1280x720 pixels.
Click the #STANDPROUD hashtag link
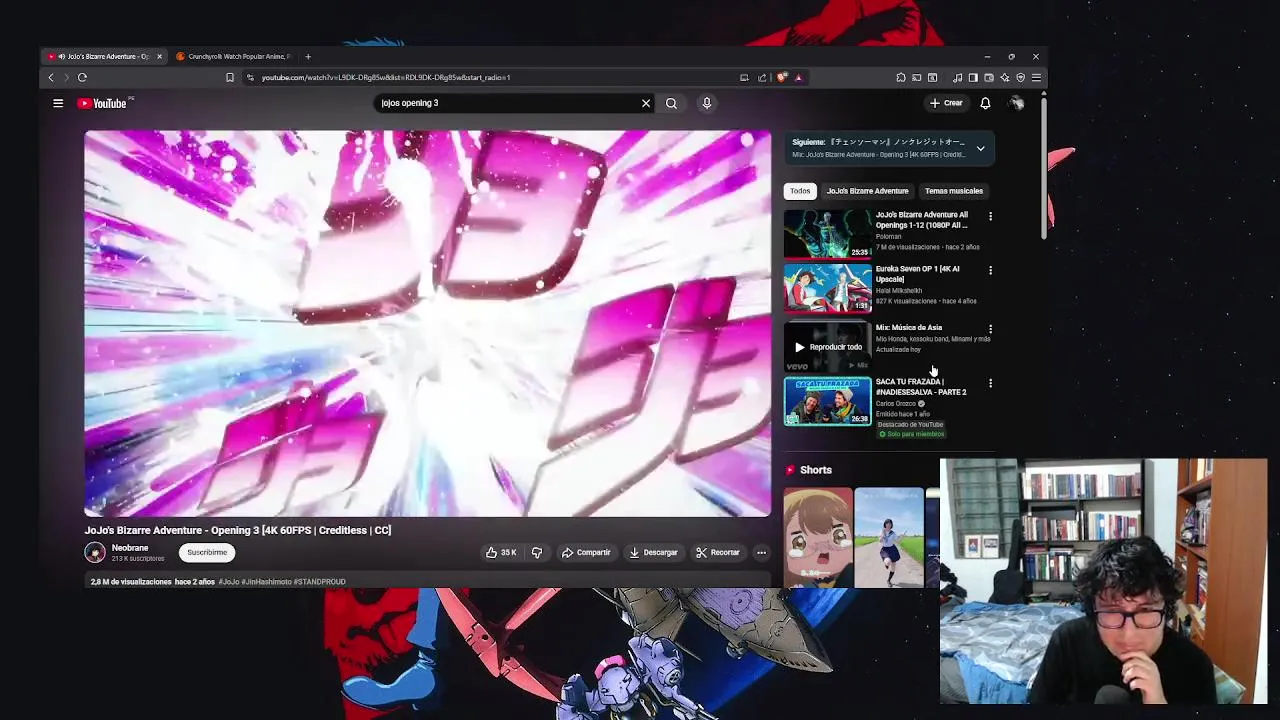pos(320,582)
